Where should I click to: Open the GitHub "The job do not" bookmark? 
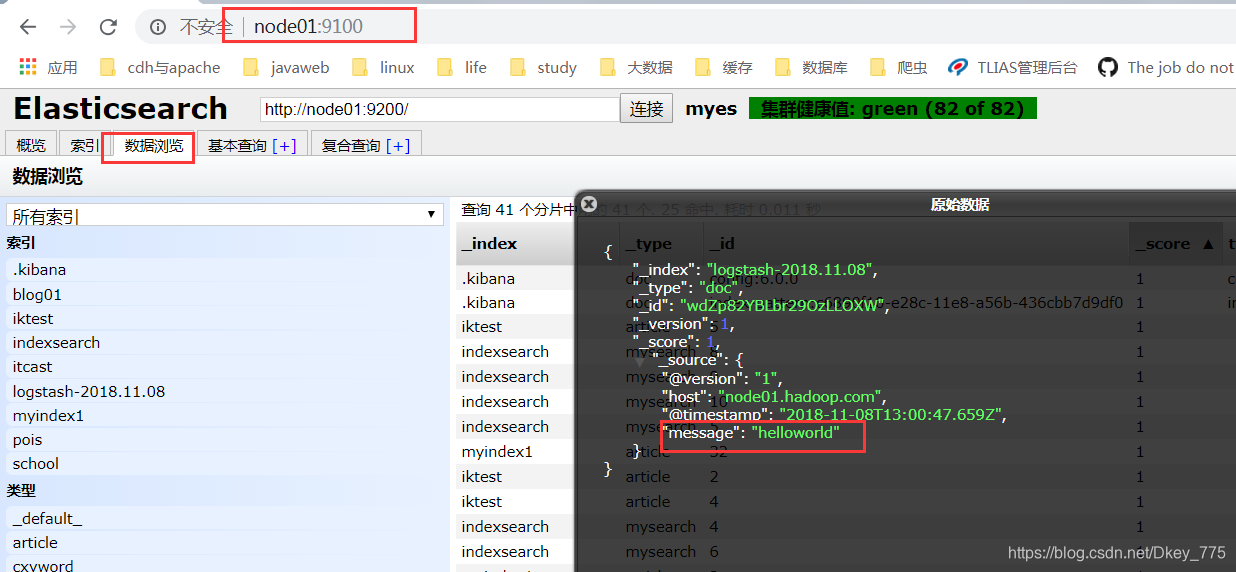[x=1166, y=67]
